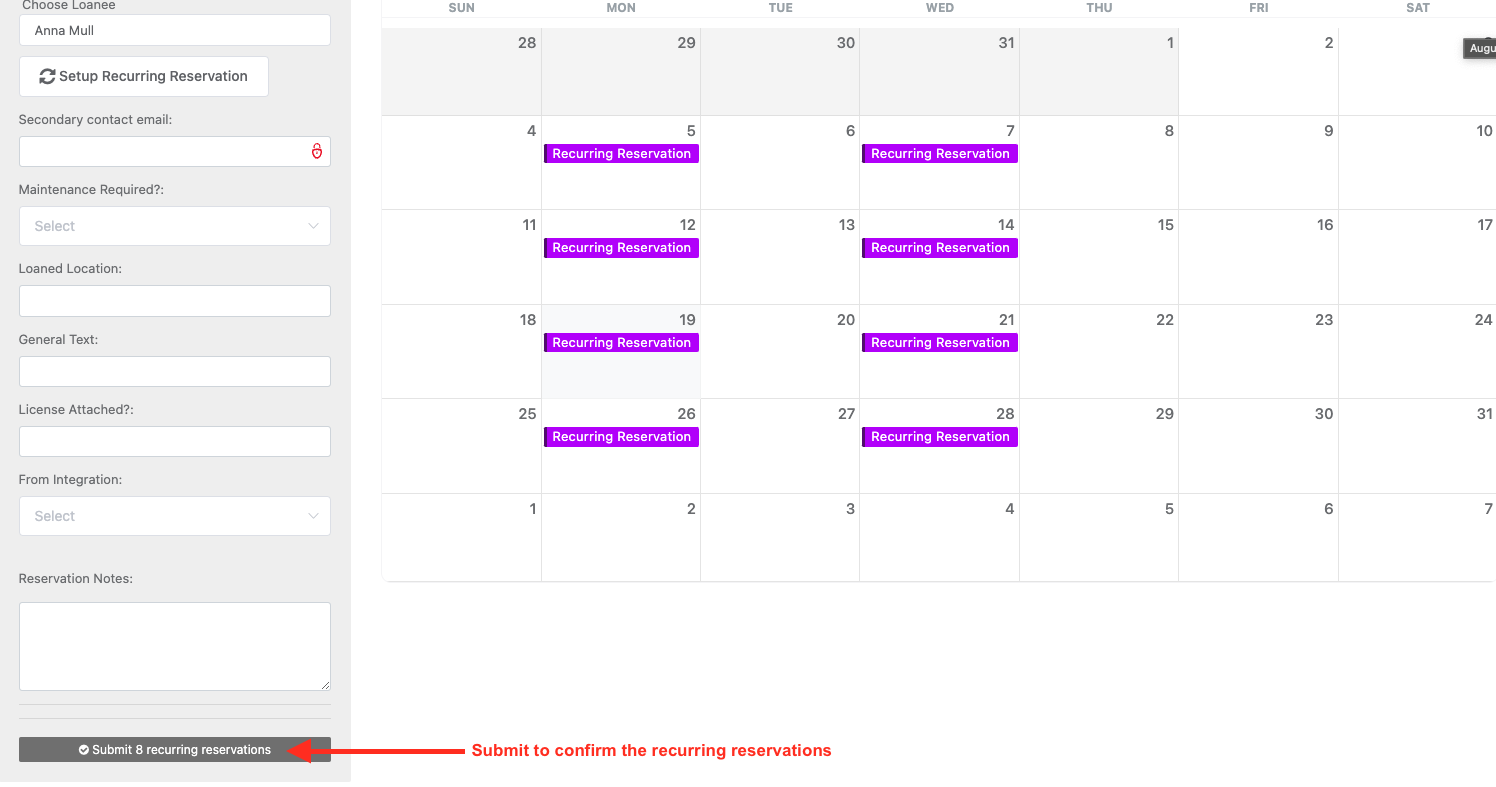Click the red lock icon in email field
This screenshot has width=1496, height=787.
click(x=317, y=152)
